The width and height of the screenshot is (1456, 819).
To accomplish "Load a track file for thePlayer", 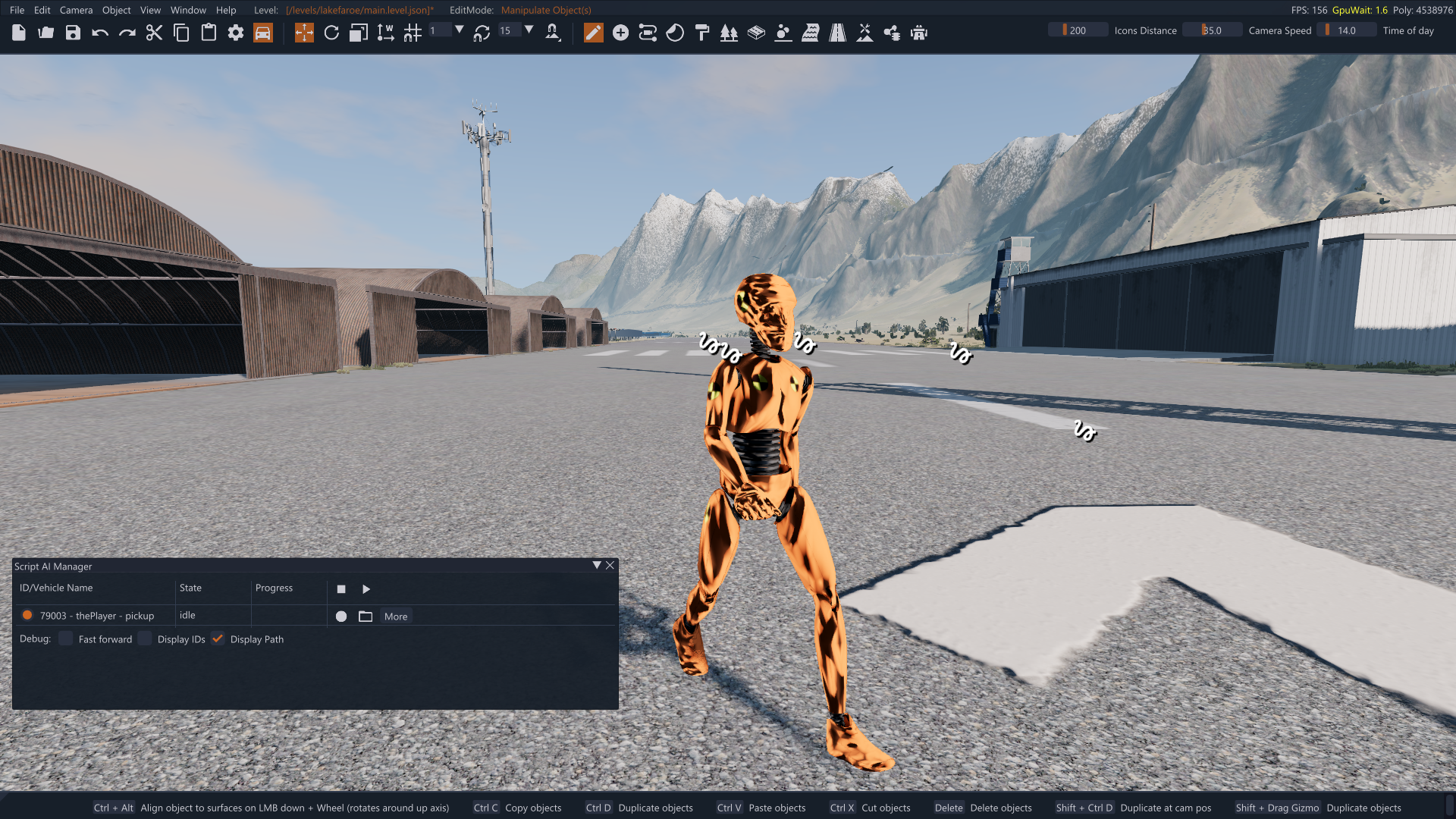I will pos(366,617).
